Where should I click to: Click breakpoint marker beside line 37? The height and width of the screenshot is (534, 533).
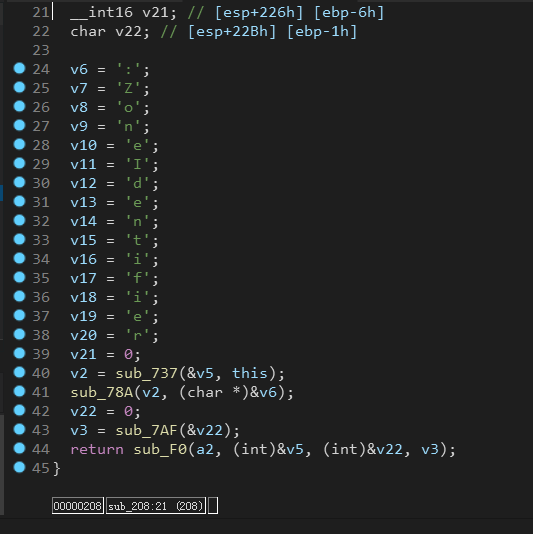click(x=19, y=315)
